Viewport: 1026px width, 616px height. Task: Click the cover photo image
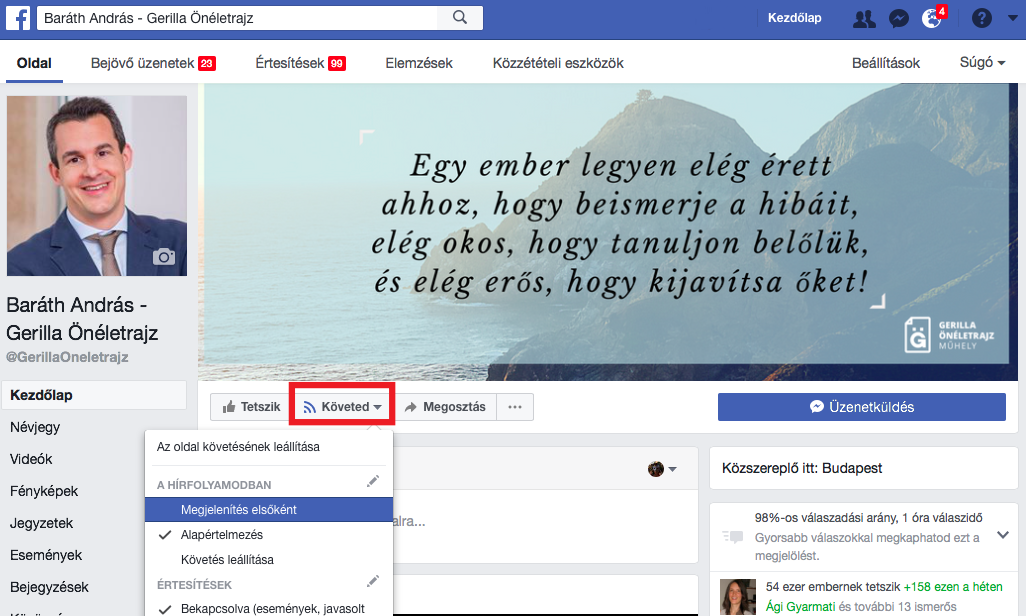pos(608,232)
